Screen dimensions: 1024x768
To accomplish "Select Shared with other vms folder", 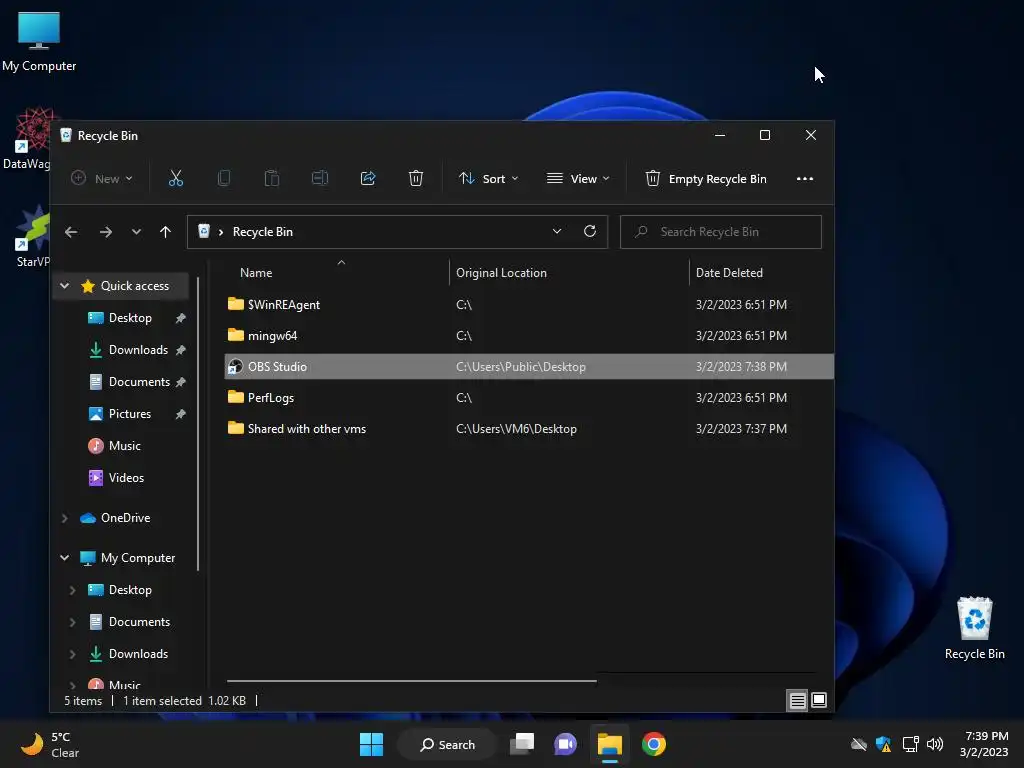I will pos(529,428).
